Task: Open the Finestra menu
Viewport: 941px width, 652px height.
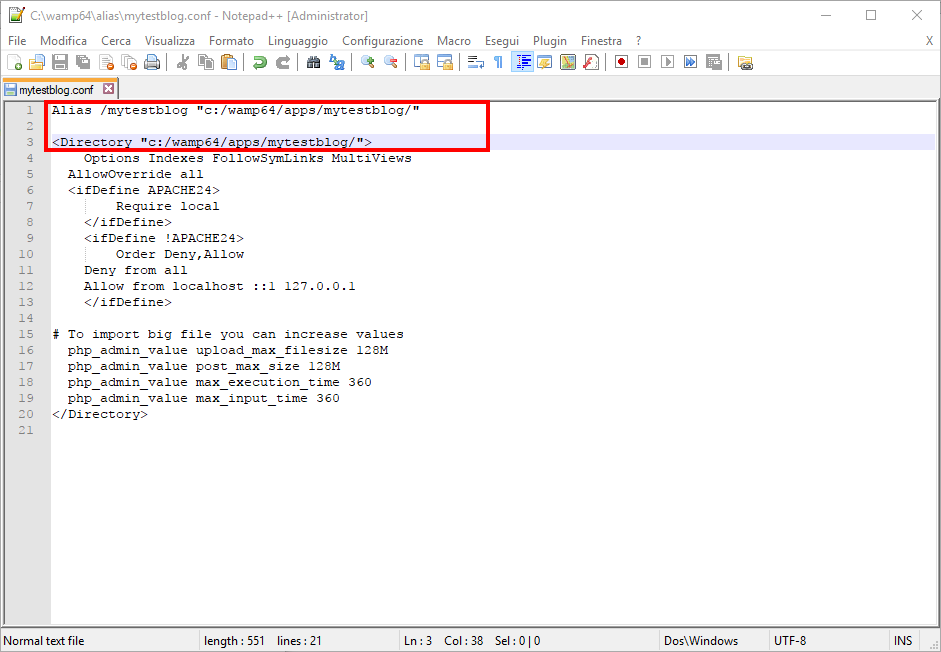Action: click(601, 41)
